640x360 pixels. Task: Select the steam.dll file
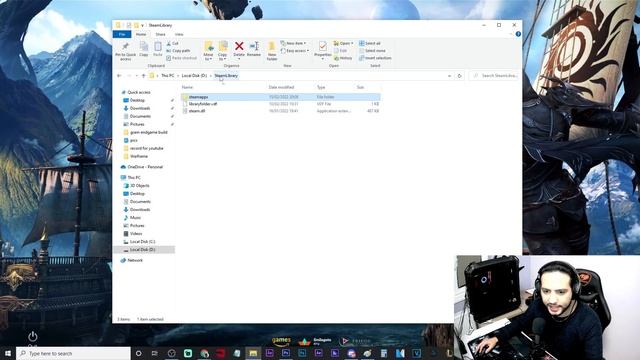(280, 111)
